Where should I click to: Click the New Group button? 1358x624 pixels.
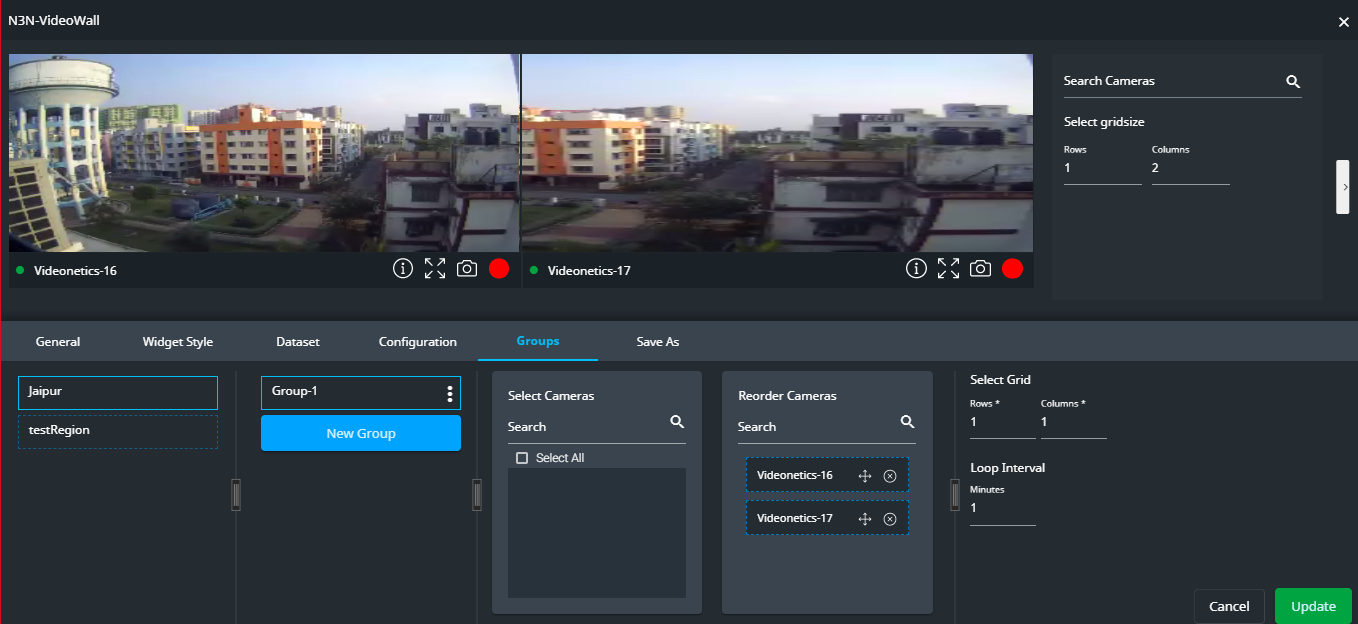[x=361, y=433]
